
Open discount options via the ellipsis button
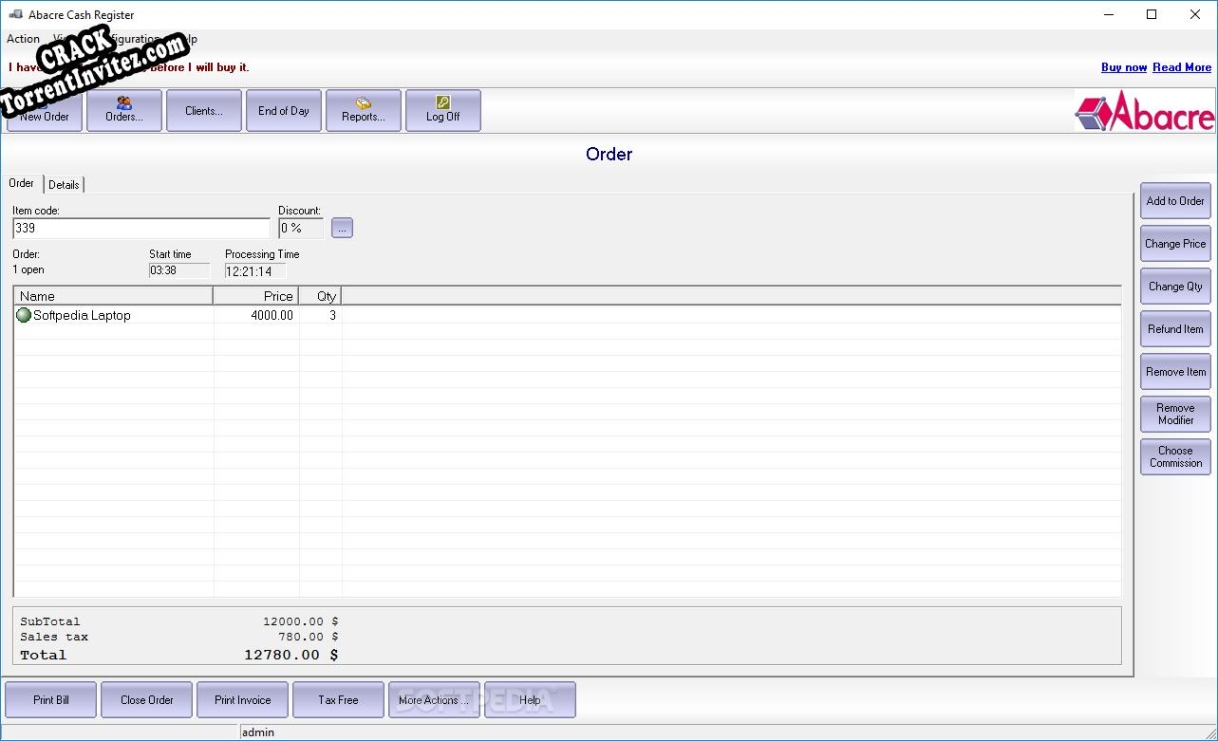(341, 227)
